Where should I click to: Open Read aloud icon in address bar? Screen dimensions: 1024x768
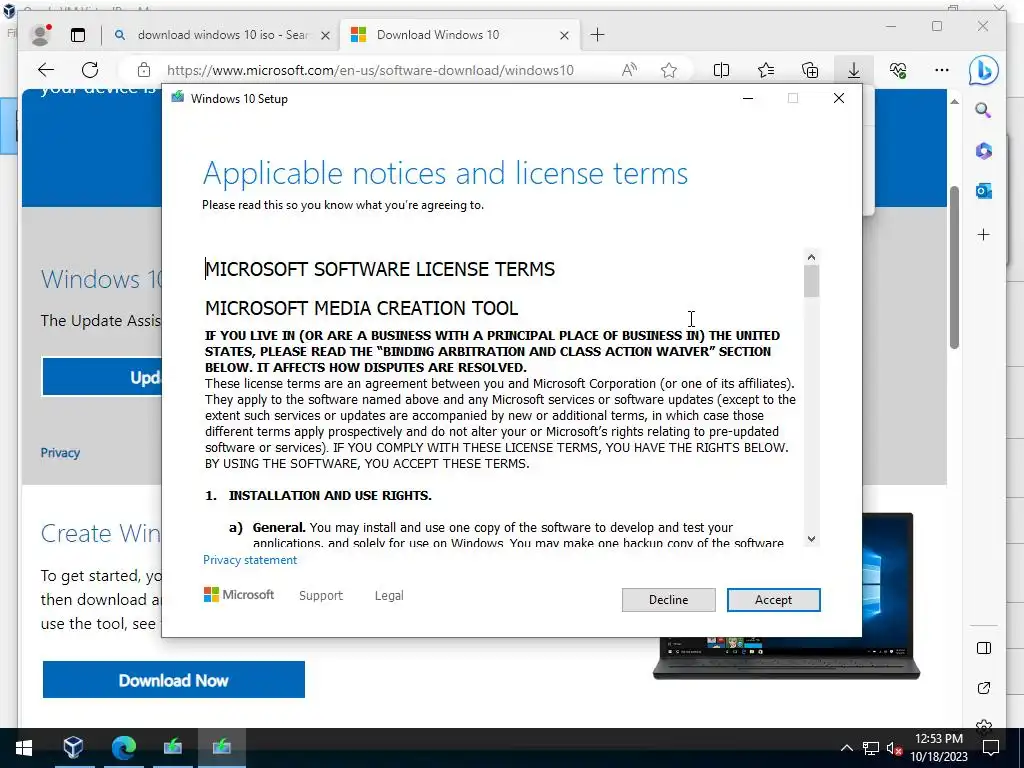(x=629, y=70)
